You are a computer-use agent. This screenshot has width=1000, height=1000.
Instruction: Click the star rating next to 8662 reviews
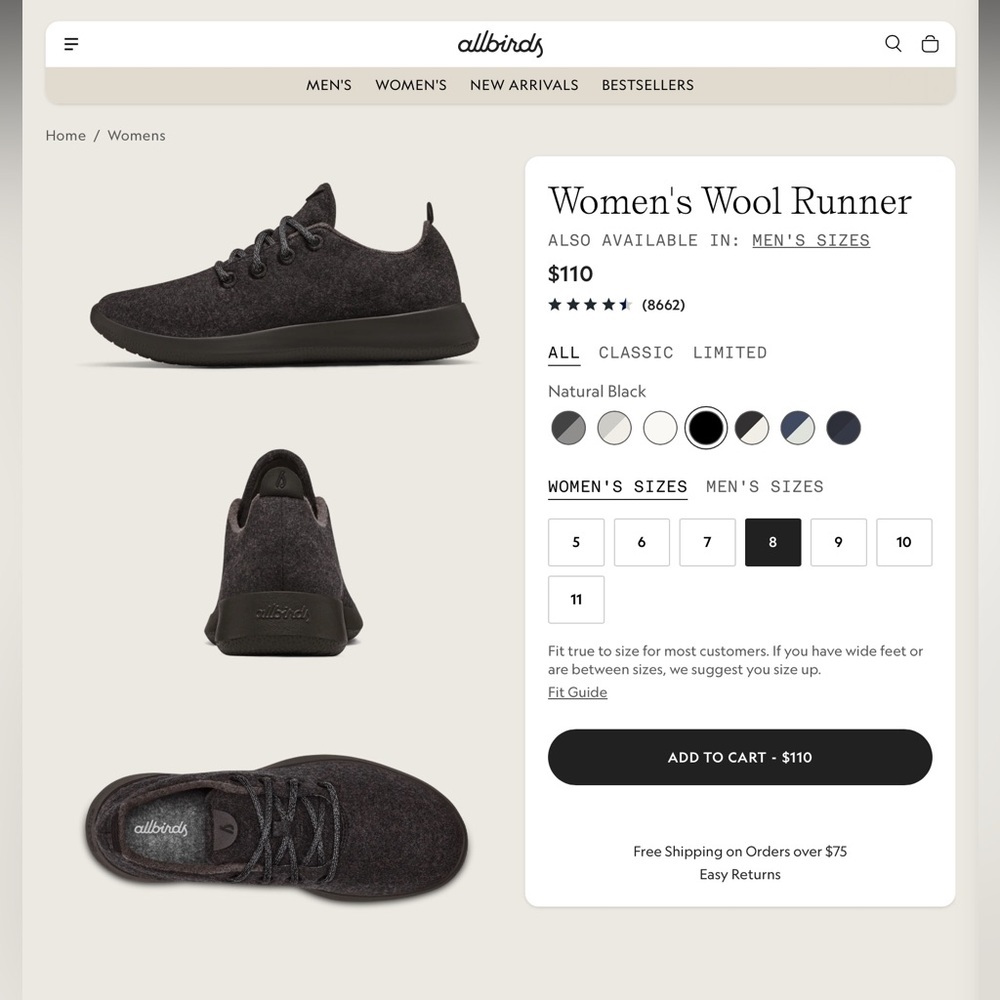(x=590, y=305)
